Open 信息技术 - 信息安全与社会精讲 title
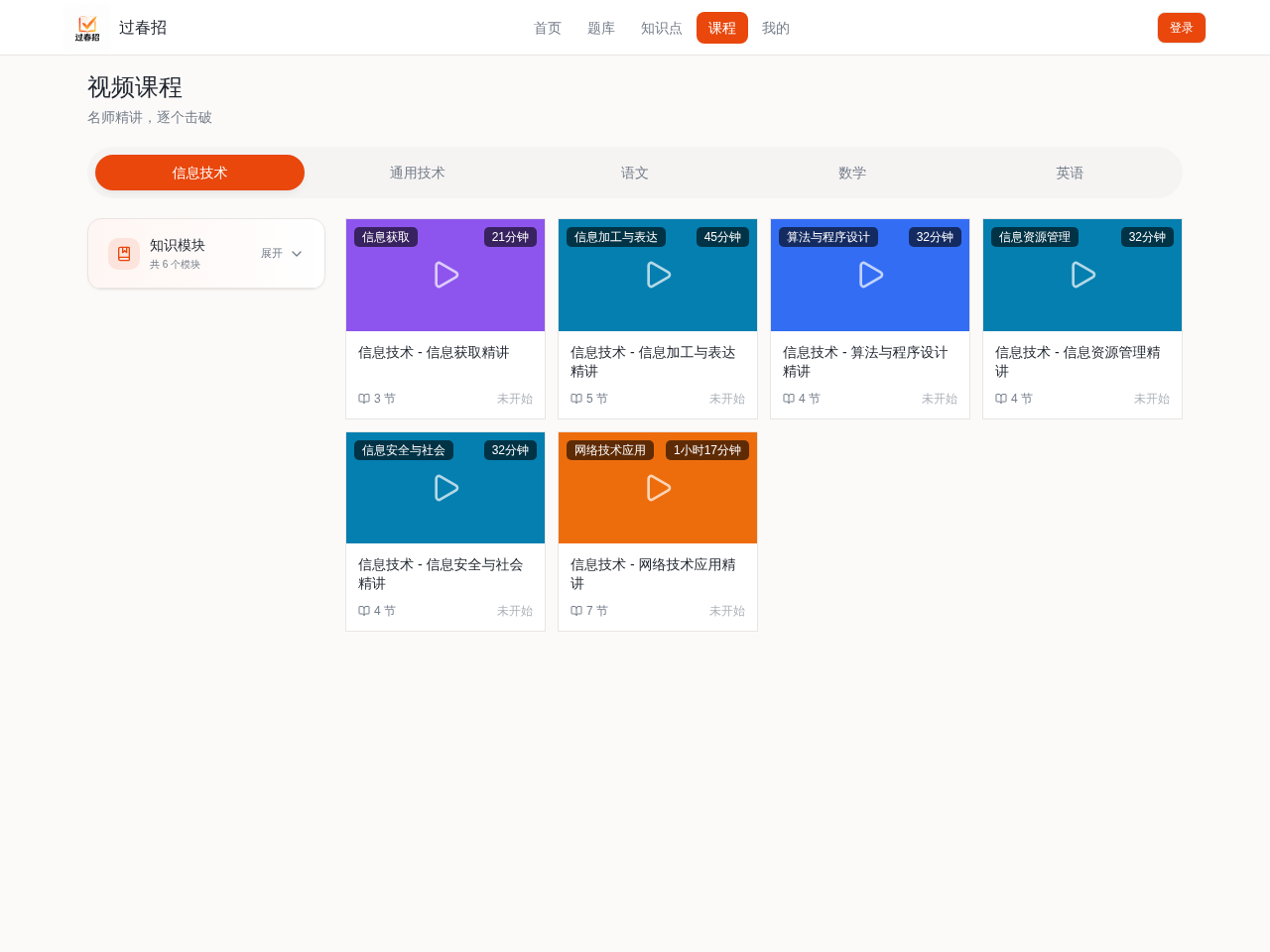This screenshot has height=952, width=1270. [441, 574]
